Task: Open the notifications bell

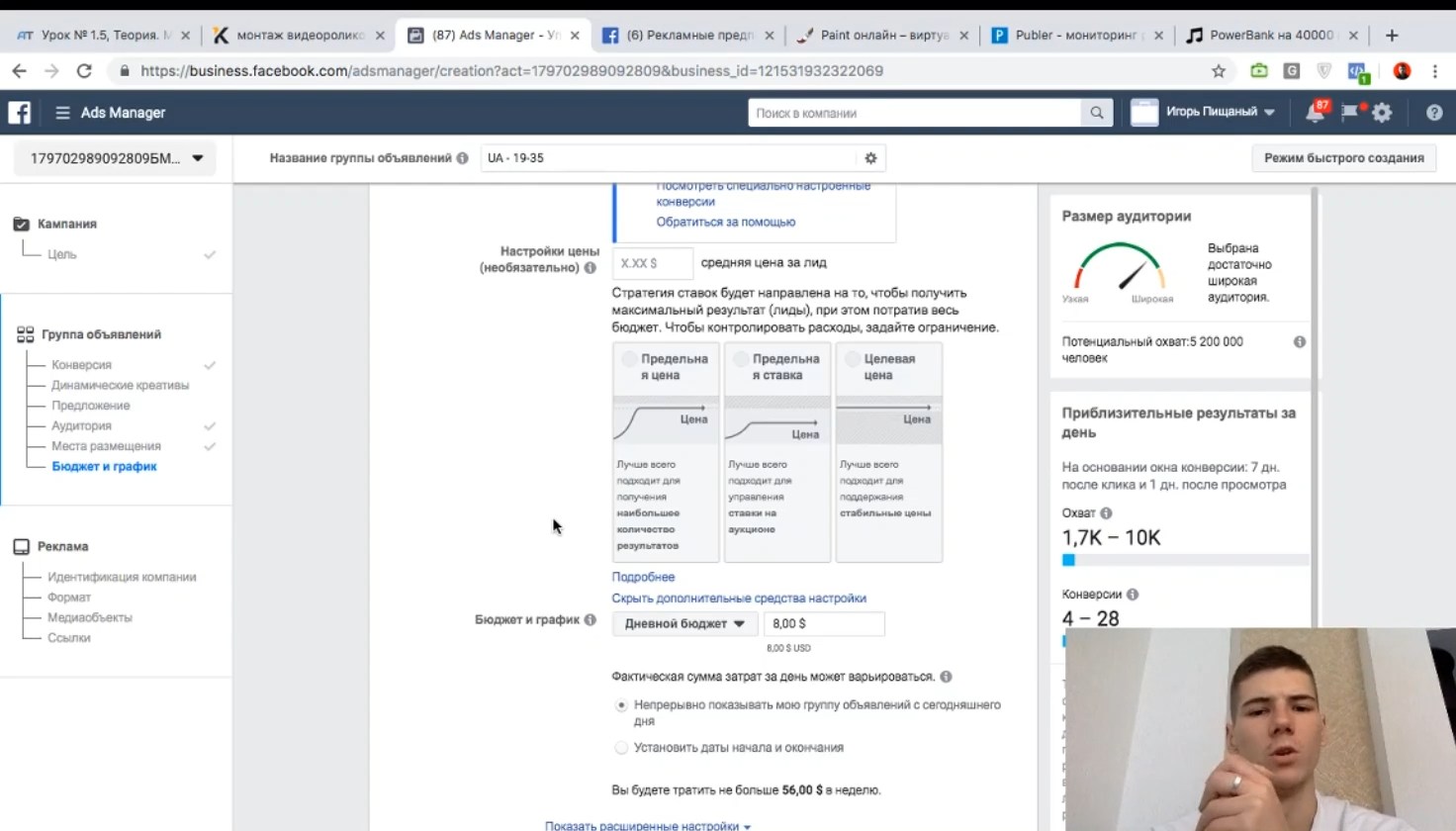Action: (x=1315, y=113)
